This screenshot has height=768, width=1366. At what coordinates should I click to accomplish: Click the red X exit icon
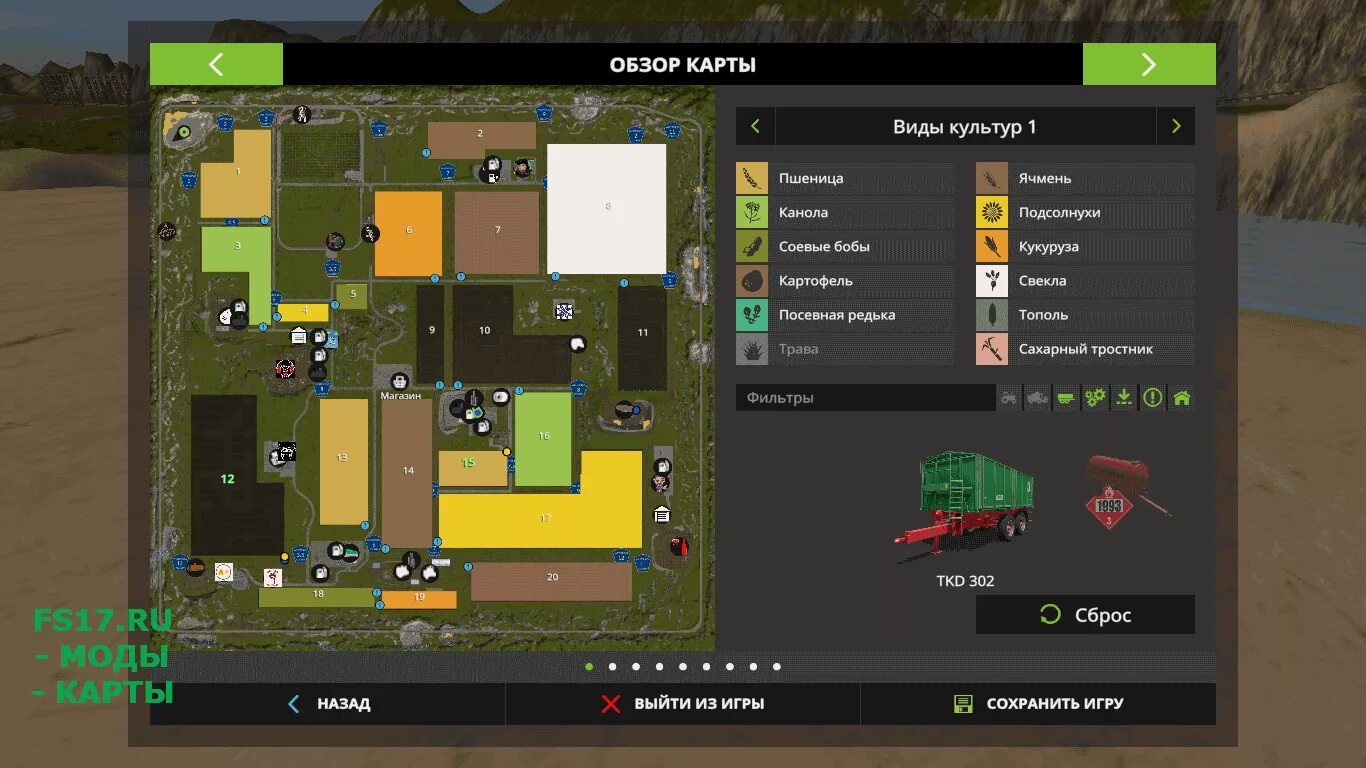(x=611, y=704)
